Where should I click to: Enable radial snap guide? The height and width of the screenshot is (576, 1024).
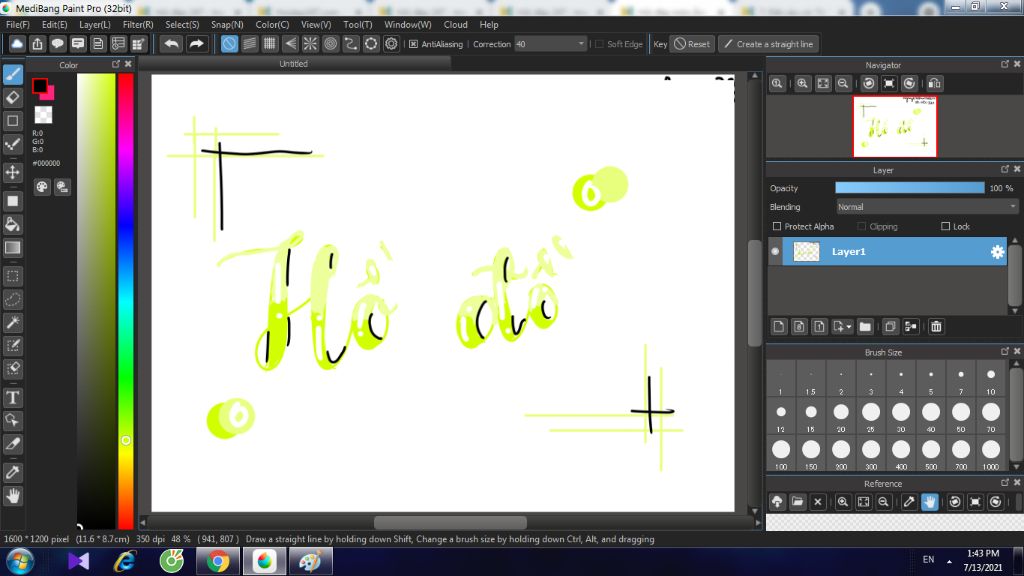[310, 44]
